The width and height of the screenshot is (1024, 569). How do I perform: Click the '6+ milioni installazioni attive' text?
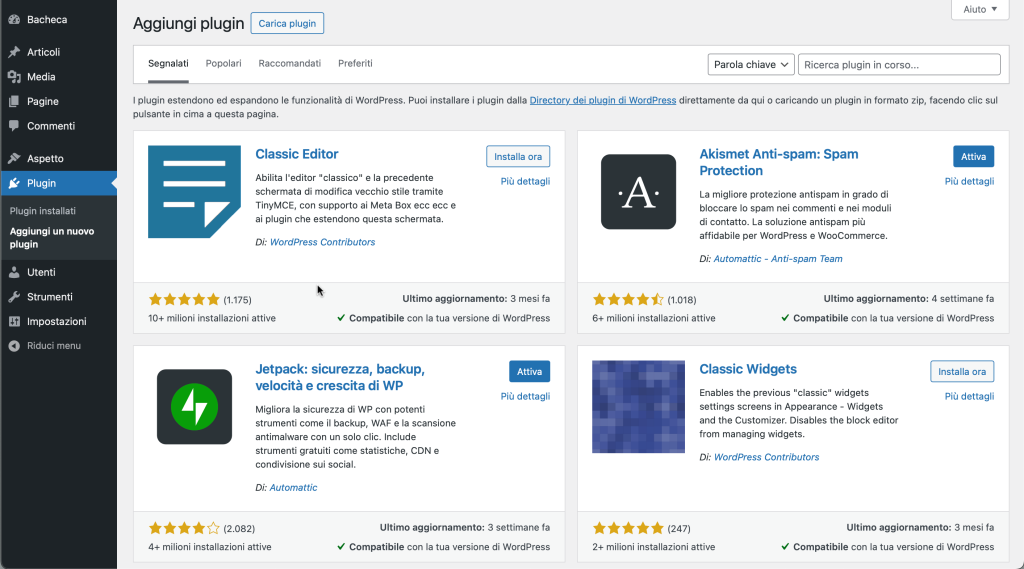click(x=654, y=318)
